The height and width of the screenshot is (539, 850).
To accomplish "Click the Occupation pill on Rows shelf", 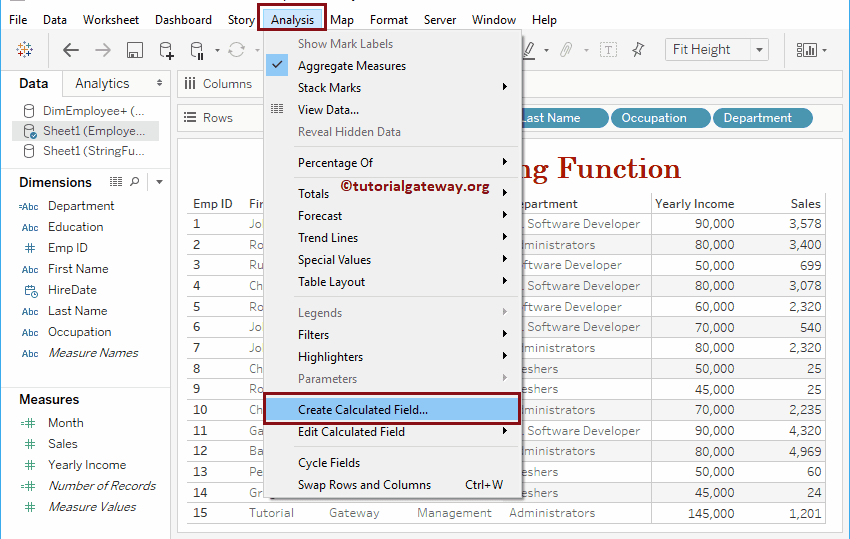I will pos(660,118).
